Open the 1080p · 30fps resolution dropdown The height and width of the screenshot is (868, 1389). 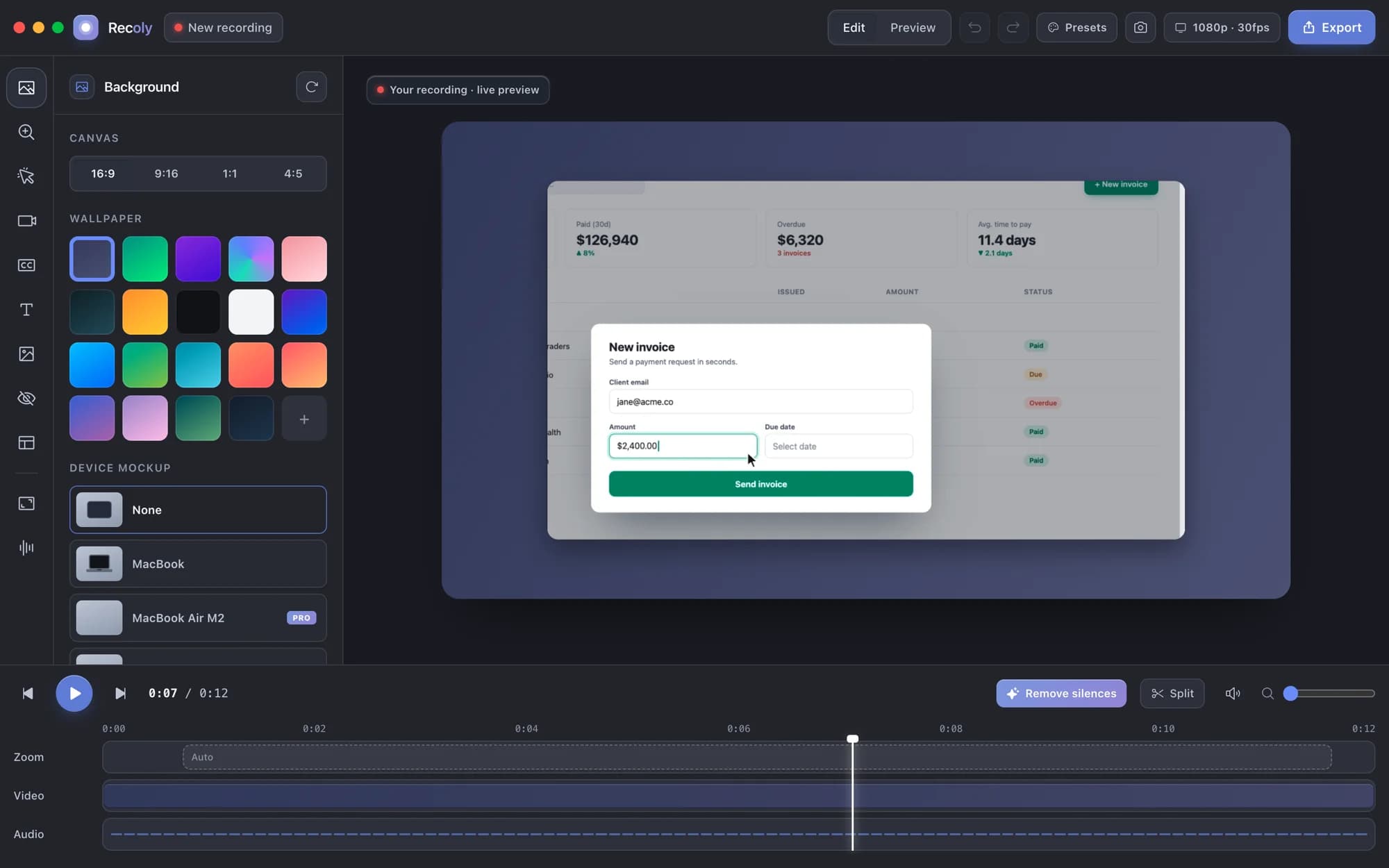coord(1222,28)
